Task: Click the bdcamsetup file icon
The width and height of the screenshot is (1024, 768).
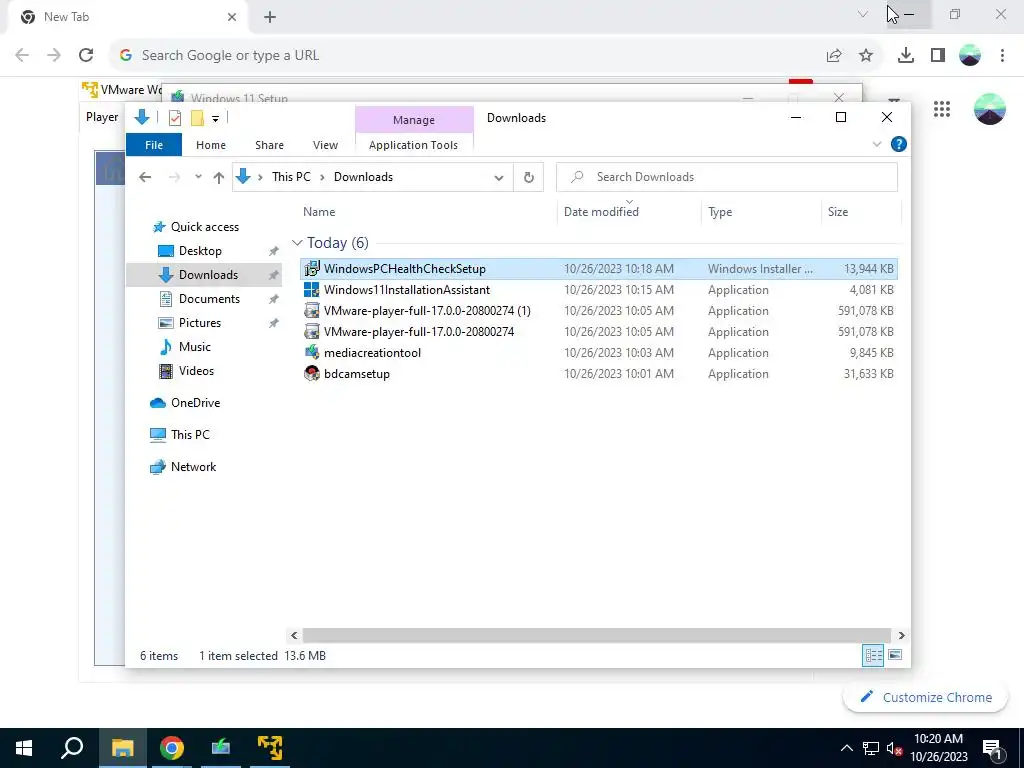Action: (312, 374)
